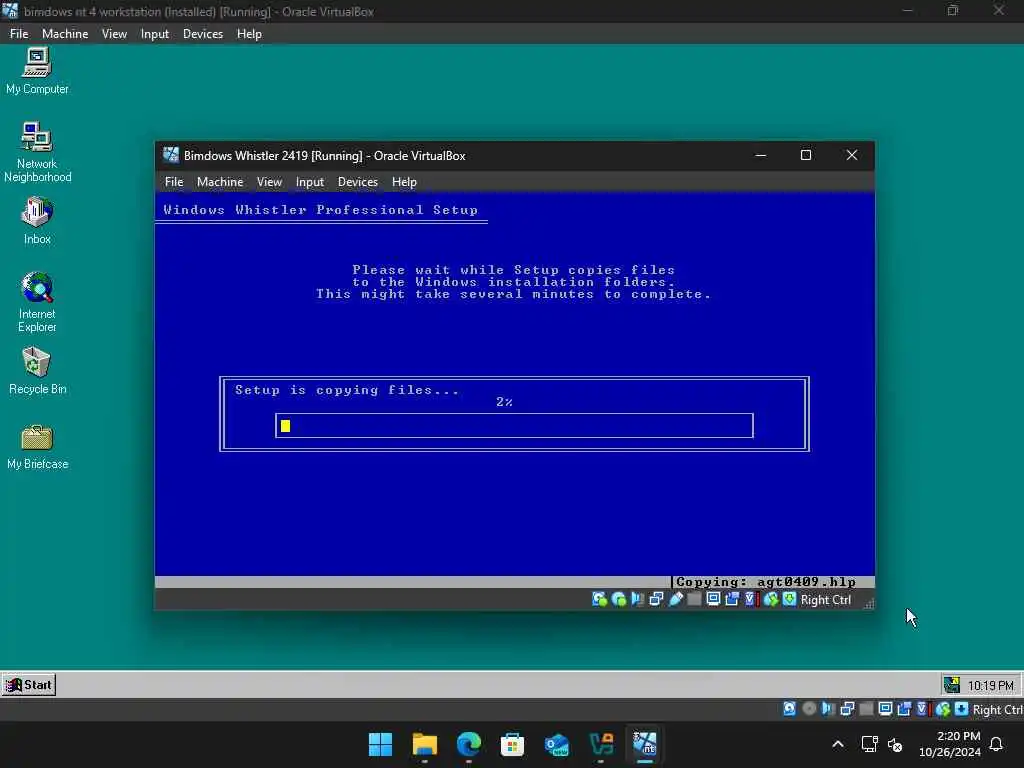This screenshot has height=768, width=1024.
Task: Show hidden icons in the system tray
Action: click(x=838, y=744)
